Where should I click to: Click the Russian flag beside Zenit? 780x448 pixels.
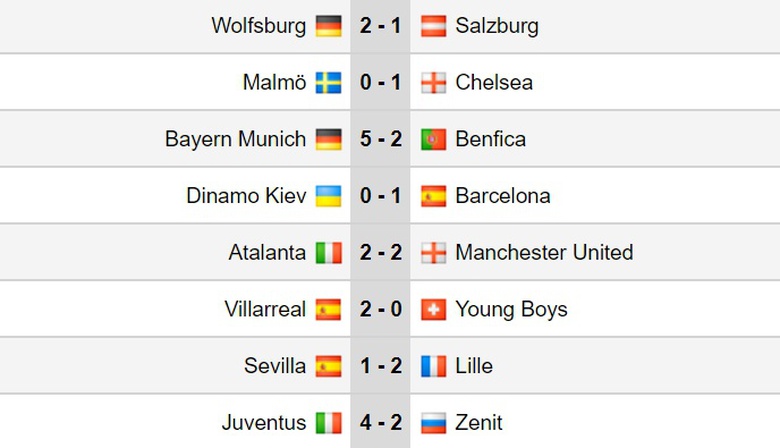click(433, 423)
